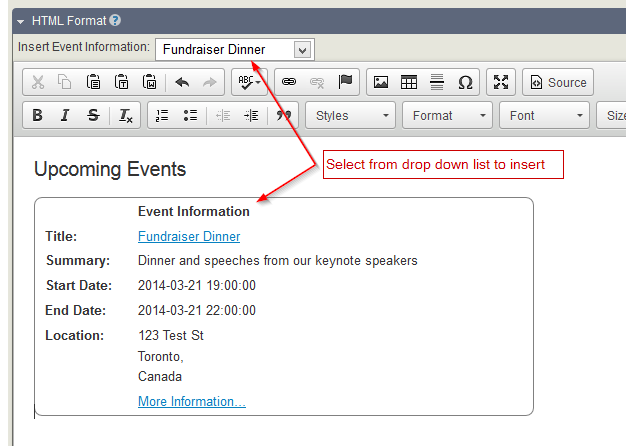Viewport: 626px width, 446px height.
Task: Click the 123 Test St address
Action: [x=171, y=335]
